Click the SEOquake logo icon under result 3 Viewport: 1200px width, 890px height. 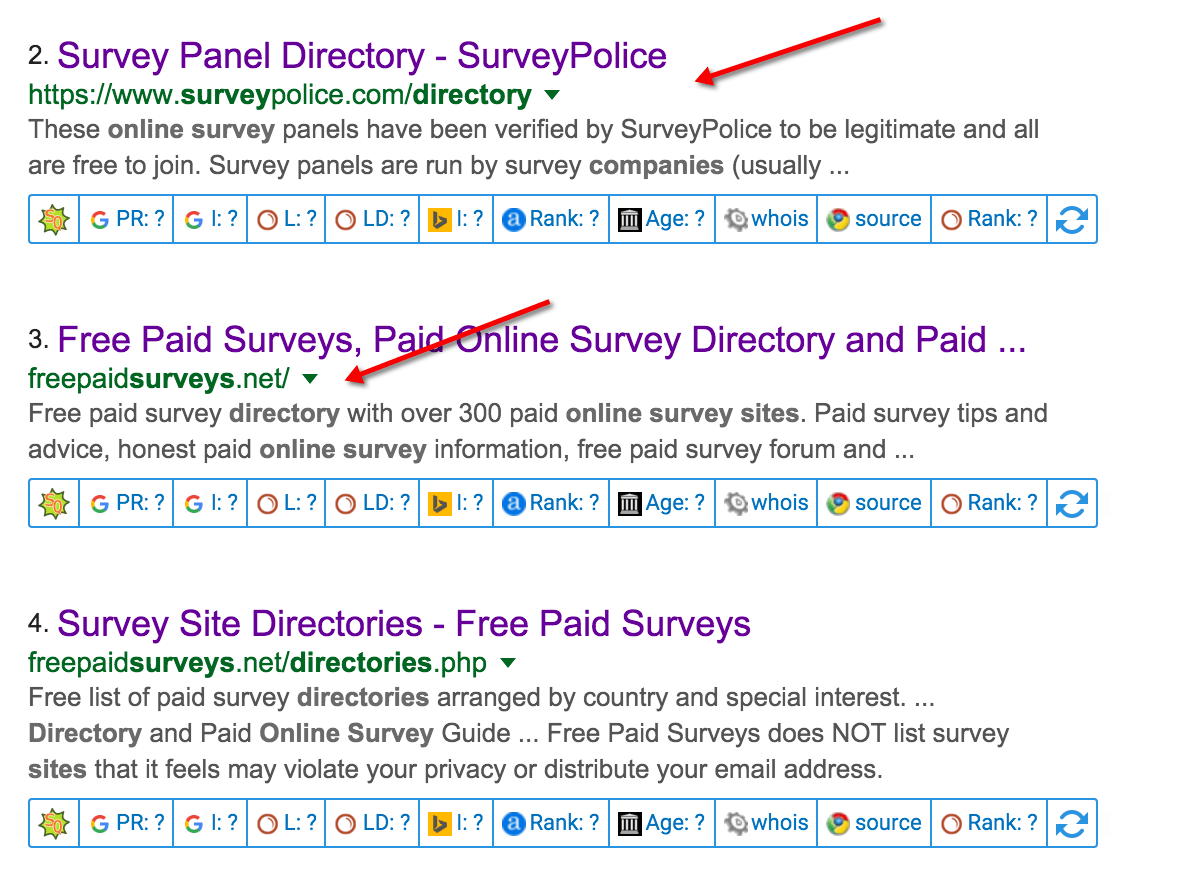54,503
